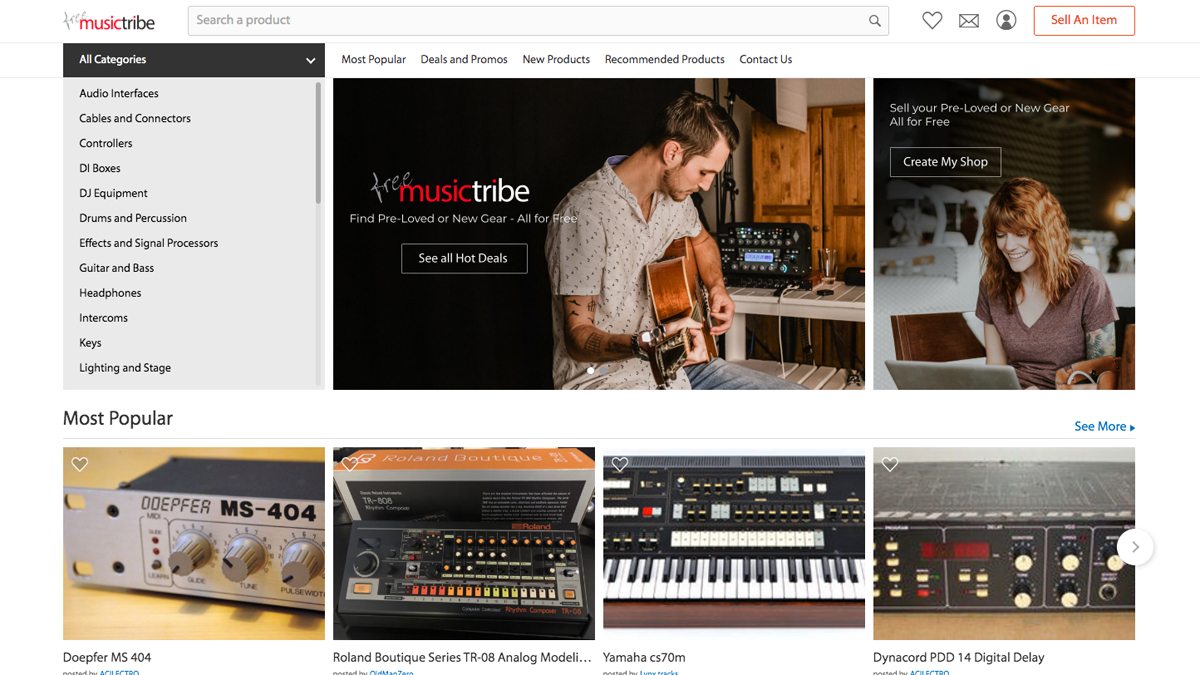This screenshot has height=675, width=1200.
Task: Favorite the Doepfer MS 404 with its heart
Action: 80,464
